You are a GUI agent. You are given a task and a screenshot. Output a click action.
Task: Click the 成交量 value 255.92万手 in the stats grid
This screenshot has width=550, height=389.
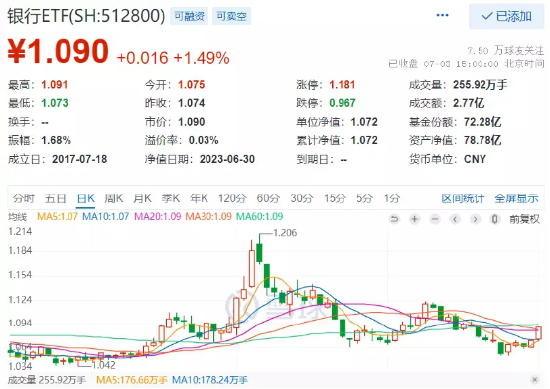pos(480,85)
